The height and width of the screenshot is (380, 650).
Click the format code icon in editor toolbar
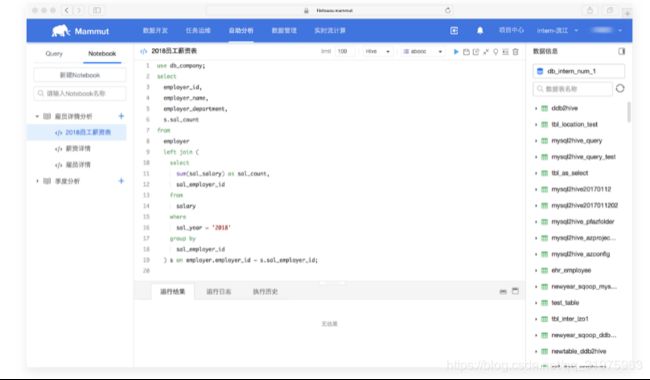tap(505, 52)
